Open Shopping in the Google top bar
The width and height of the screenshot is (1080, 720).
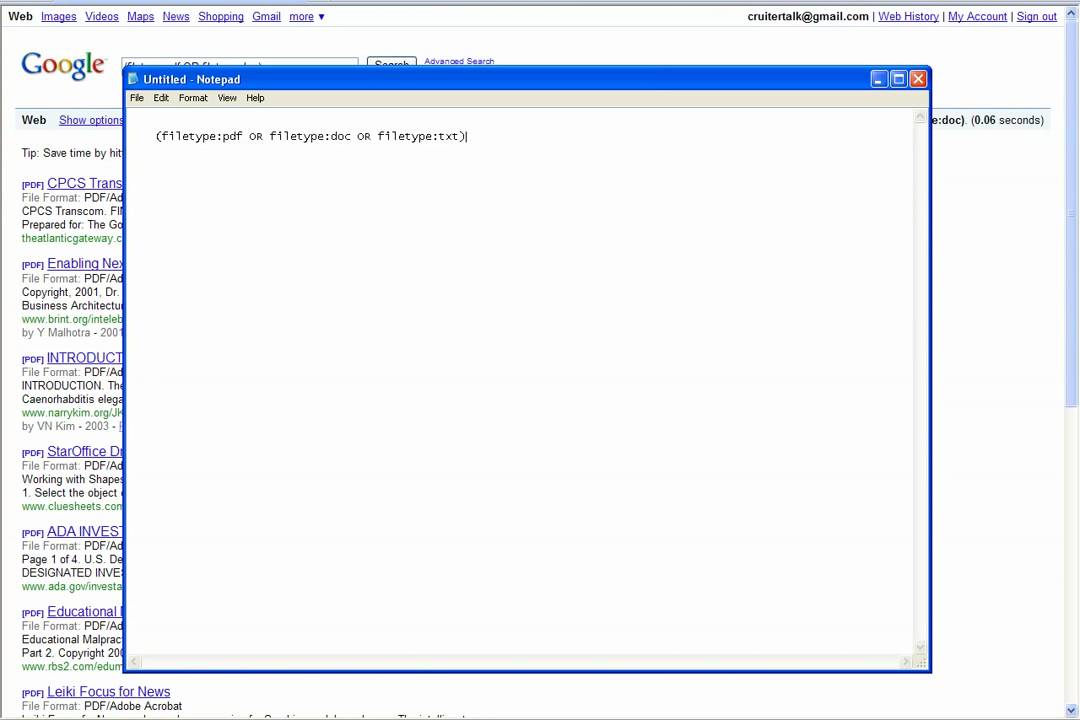pyautogui.click(x=220, y=17)
